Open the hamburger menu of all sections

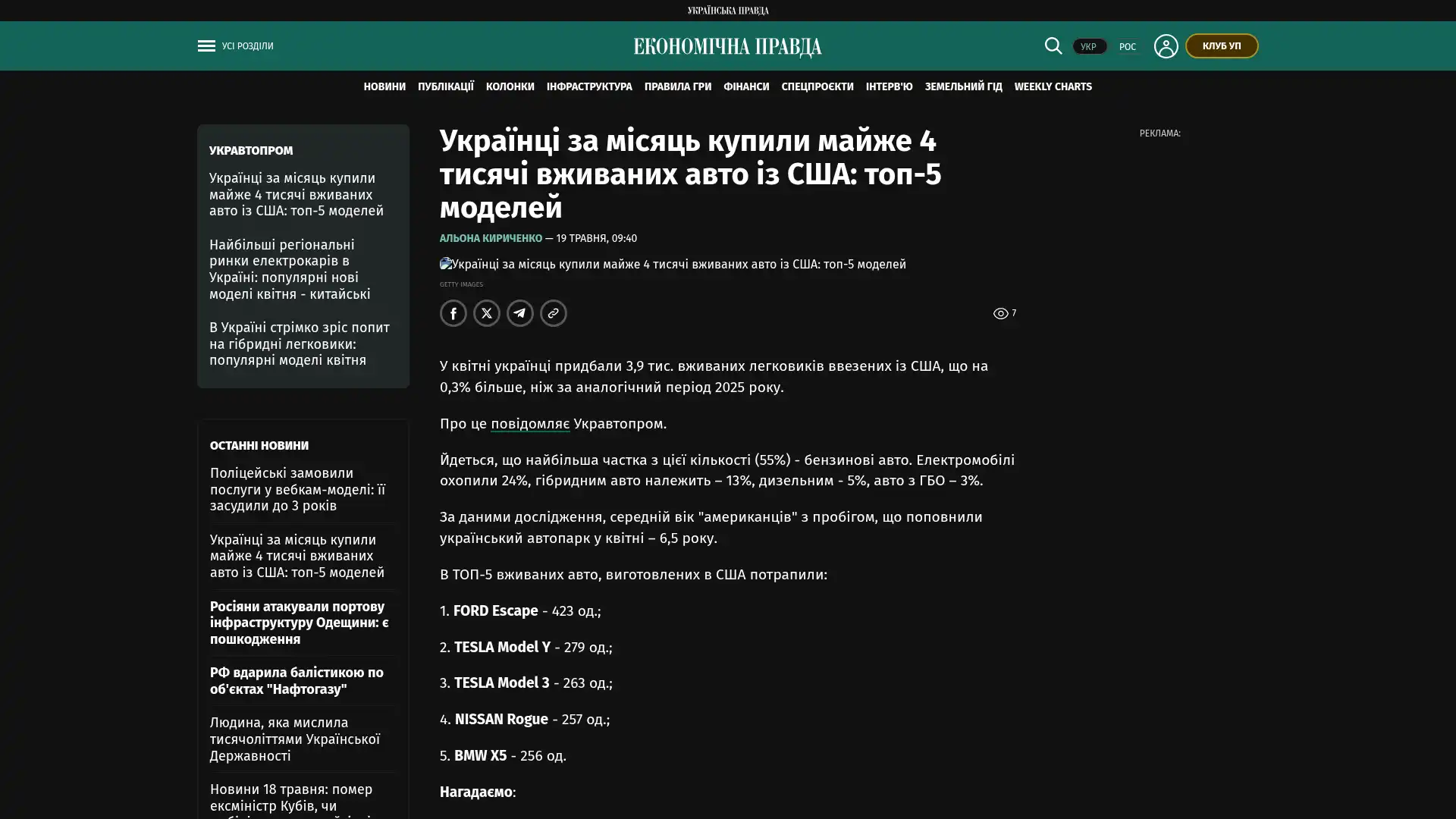[206, 46]
